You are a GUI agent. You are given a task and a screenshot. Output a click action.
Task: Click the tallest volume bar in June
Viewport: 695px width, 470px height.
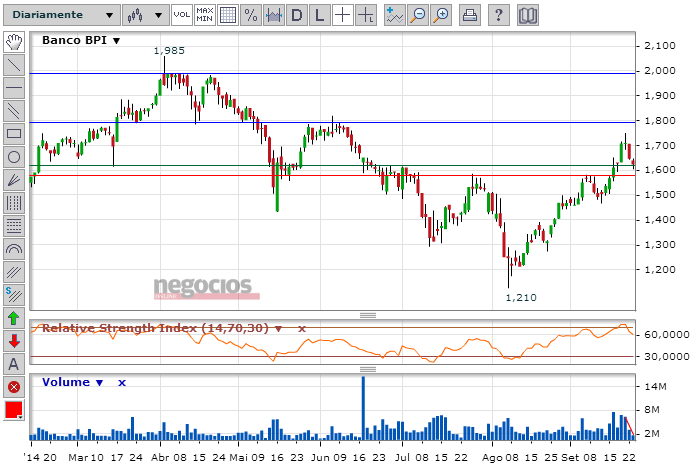point(363,408)
